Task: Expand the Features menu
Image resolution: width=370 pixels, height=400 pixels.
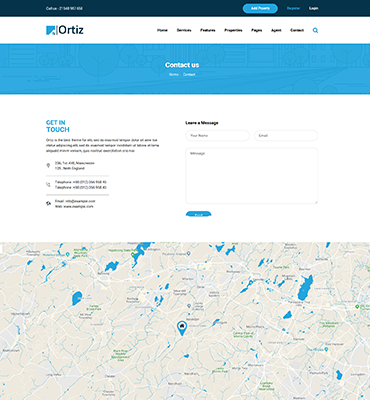Action: [208, 30]
